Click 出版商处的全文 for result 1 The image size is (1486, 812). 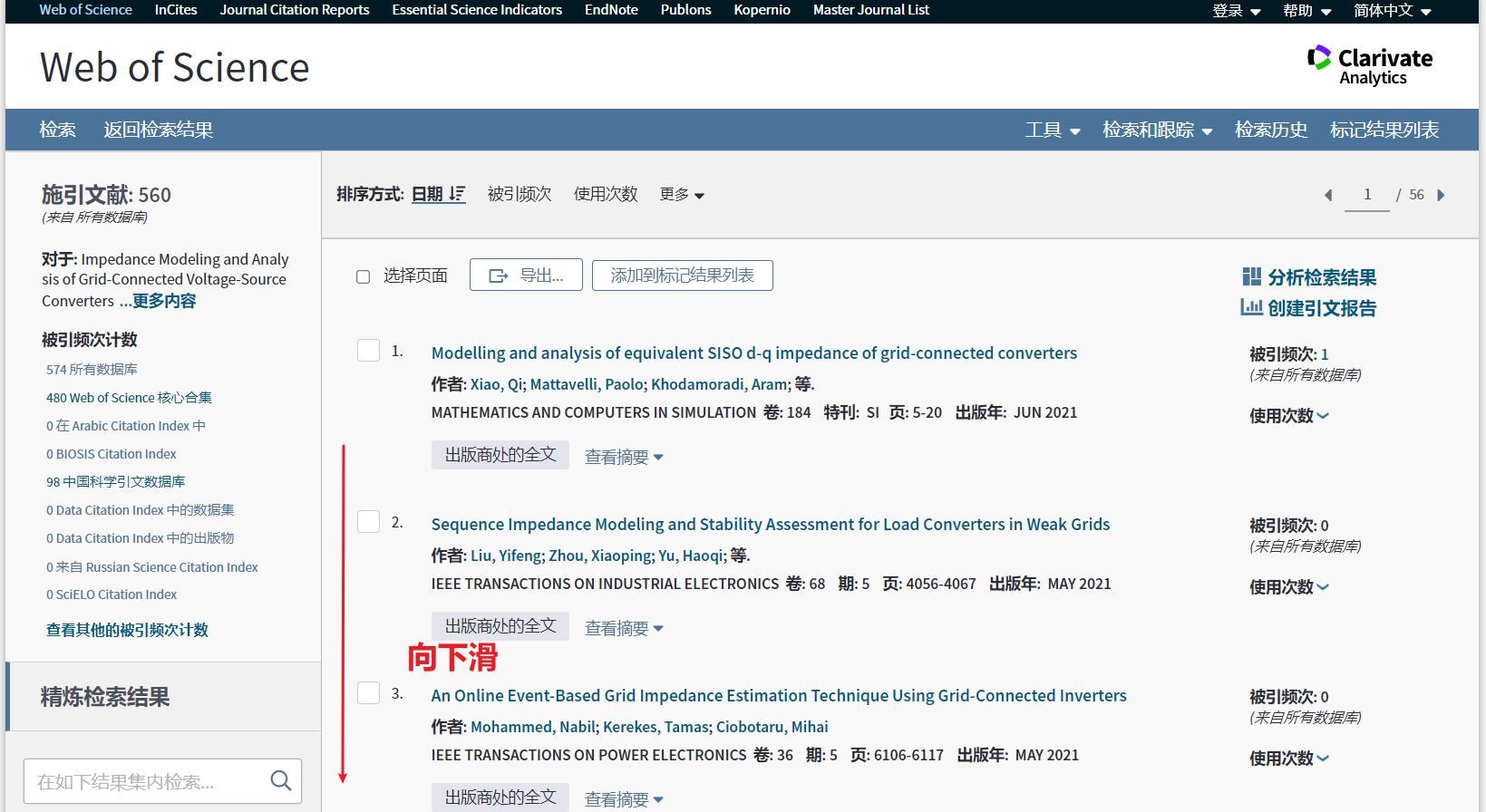pos(500,455)
